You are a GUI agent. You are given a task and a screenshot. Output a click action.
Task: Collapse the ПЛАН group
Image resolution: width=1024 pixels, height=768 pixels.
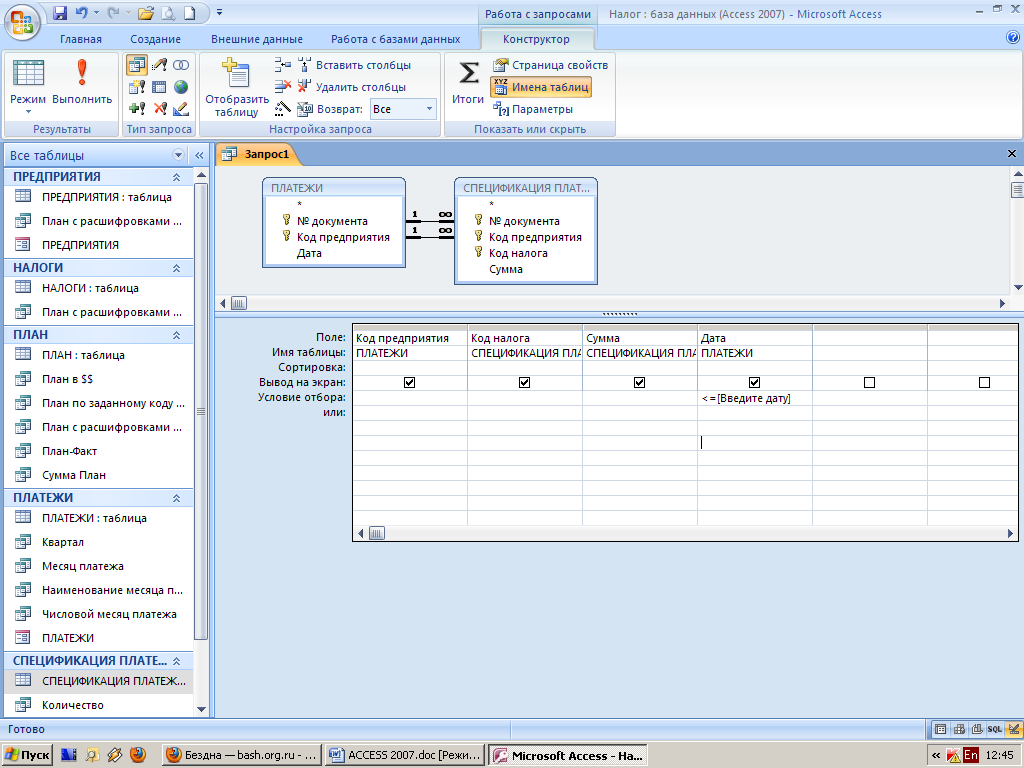click(176, 335)
